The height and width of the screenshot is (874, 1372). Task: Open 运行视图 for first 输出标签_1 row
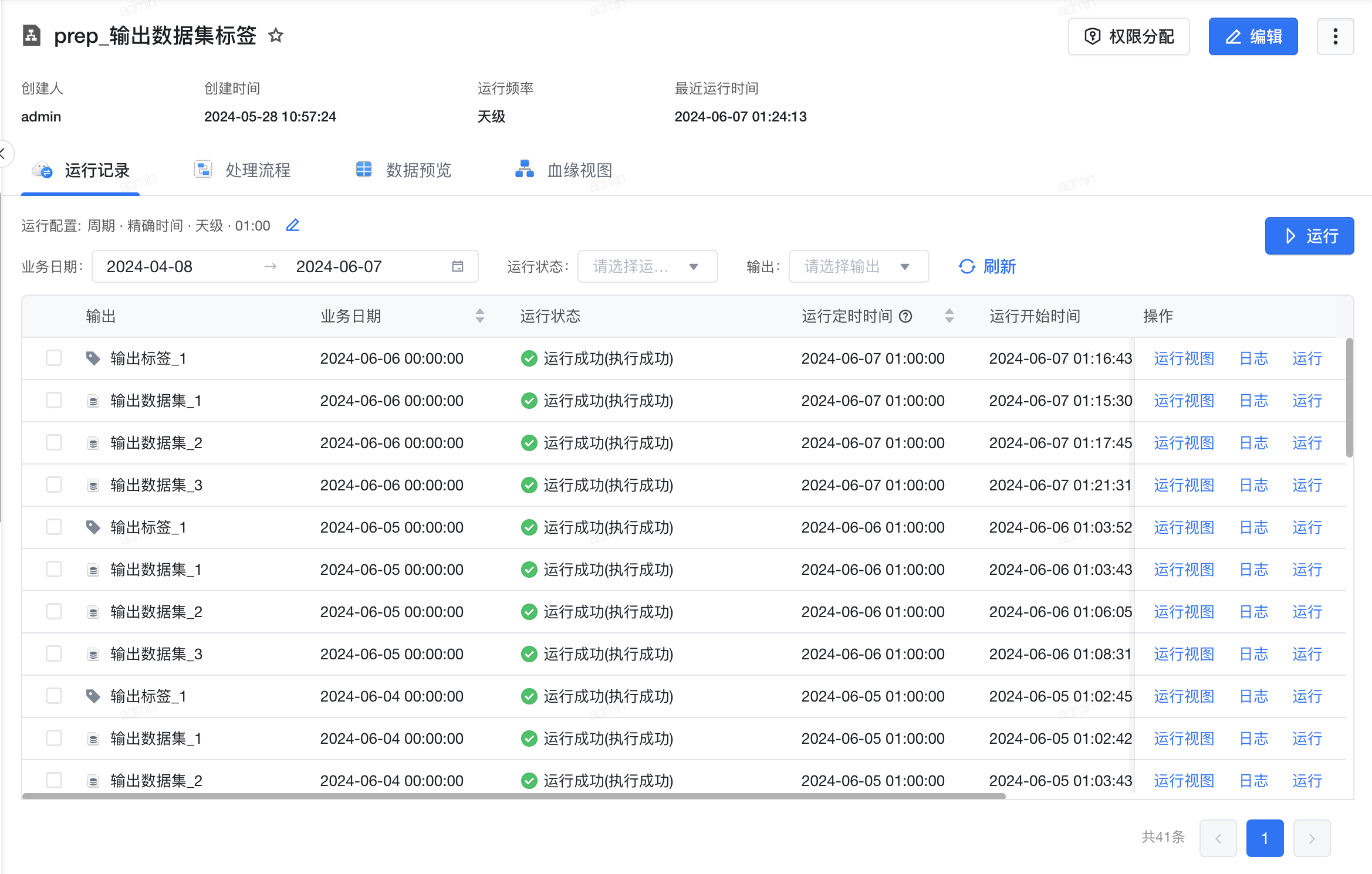pyautogui.click(x=1184, y=358)
